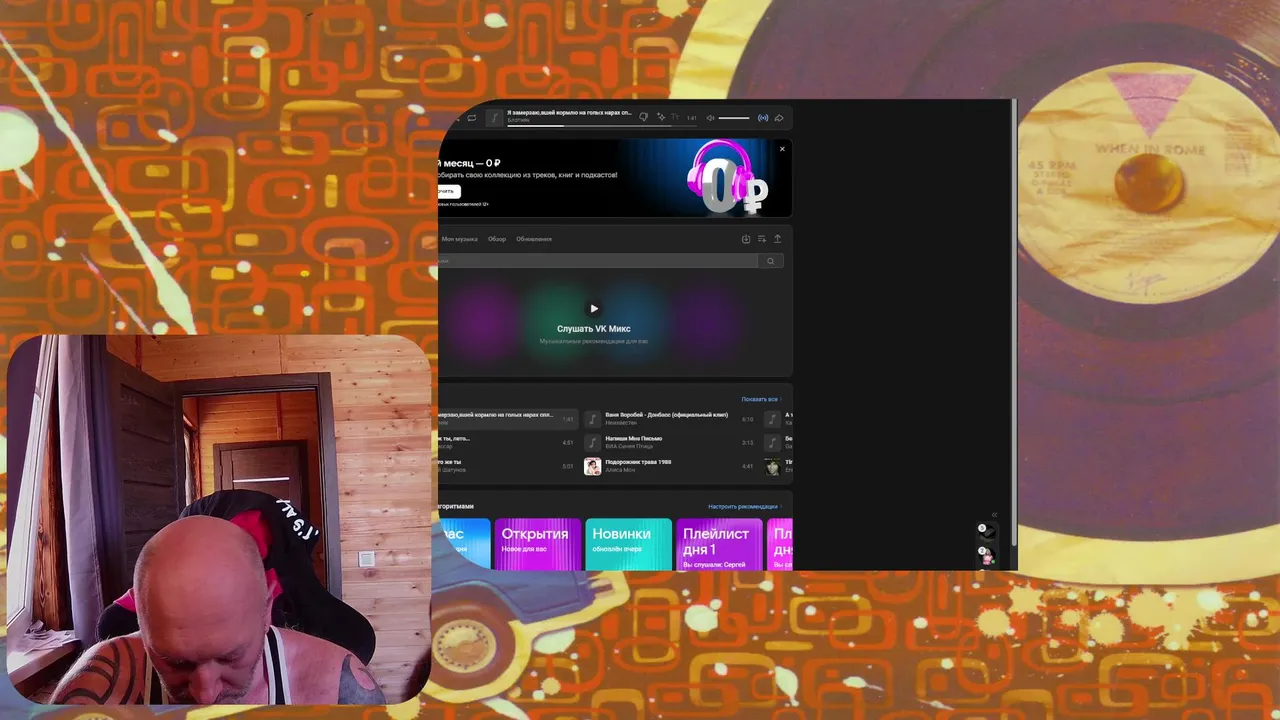Screen dimensions: 1280x720
Task: Select the highlighted track lasting 1:41
Action: point(508,418)
